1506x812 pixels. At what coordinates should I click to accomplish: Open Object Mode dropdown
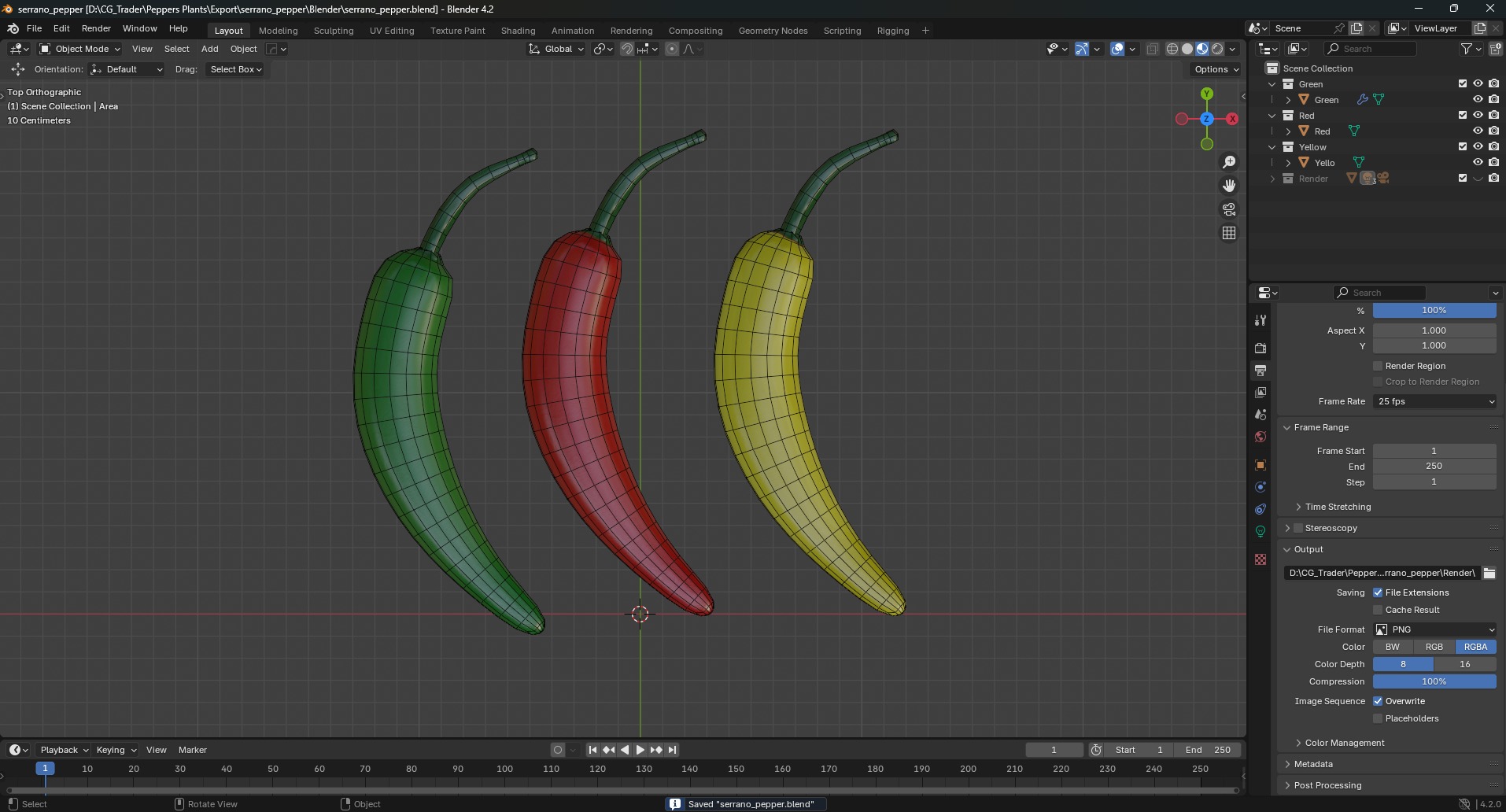click(x=79, y=49)
